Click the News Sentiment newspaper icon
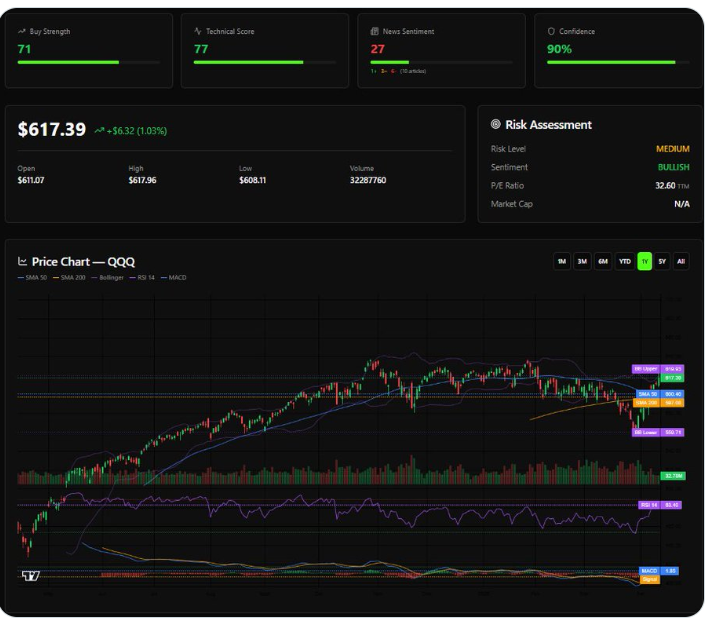Screen dimensions: 718x627 374,32
